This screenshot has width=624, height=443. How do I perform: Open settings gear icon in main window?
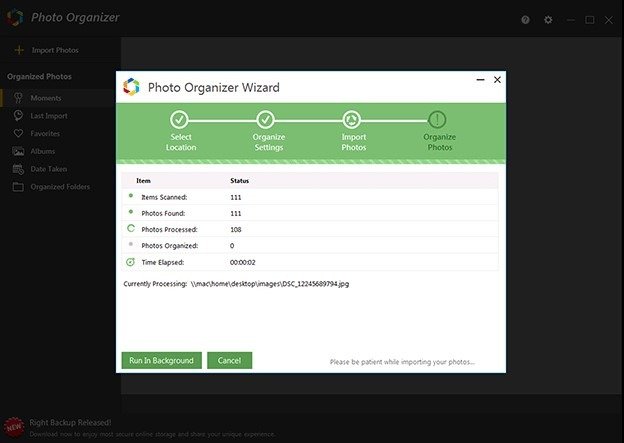tap(548, 20)
